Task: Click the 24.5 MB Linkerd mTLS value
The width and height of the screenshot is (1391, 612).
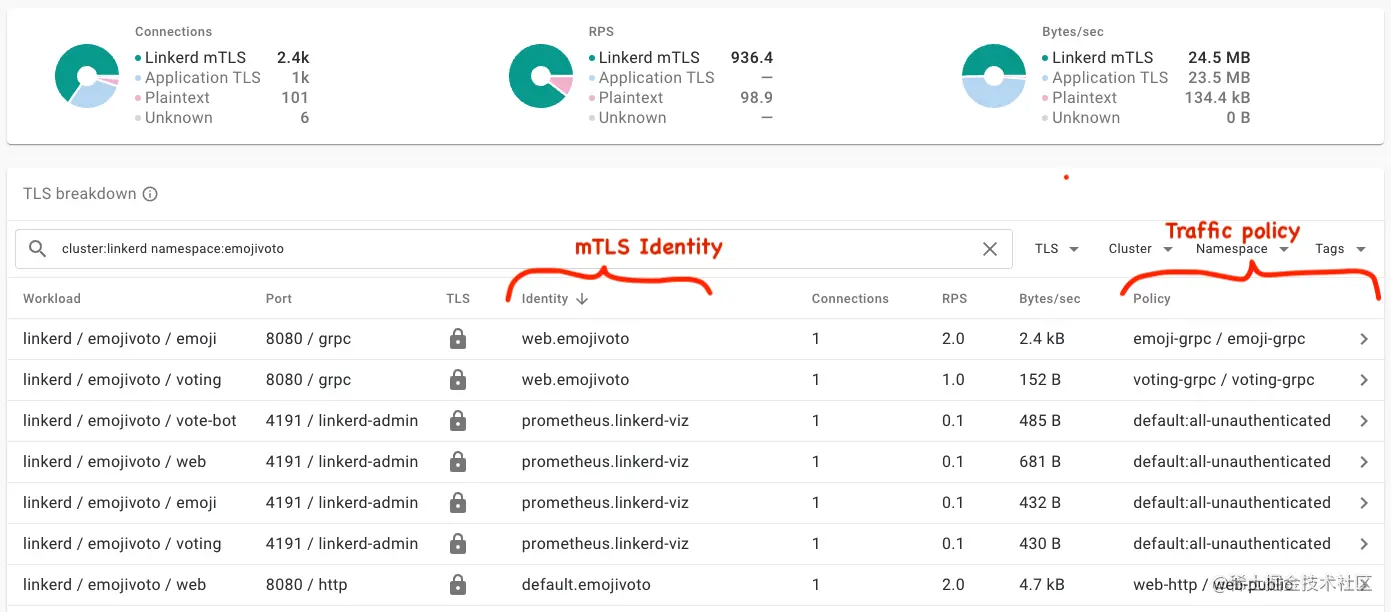Action: pyautogui.click(x=1219, y=58)
